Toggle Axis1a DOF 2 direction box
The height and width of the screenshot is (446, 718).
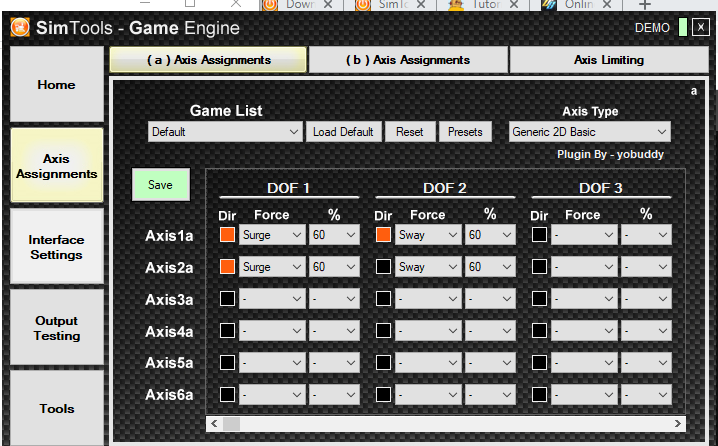[x=383, y=235]
